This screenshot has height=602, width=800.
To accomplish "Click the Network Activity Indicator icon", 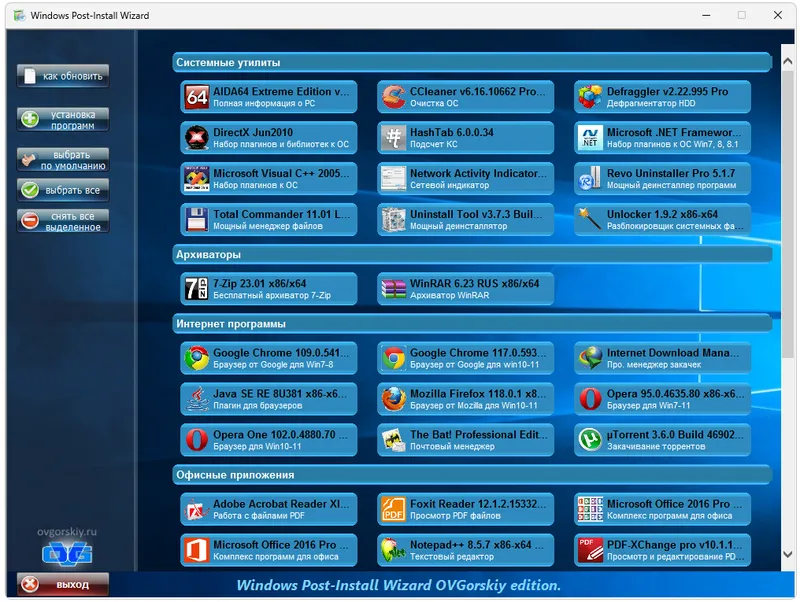I will coord(393,179).
